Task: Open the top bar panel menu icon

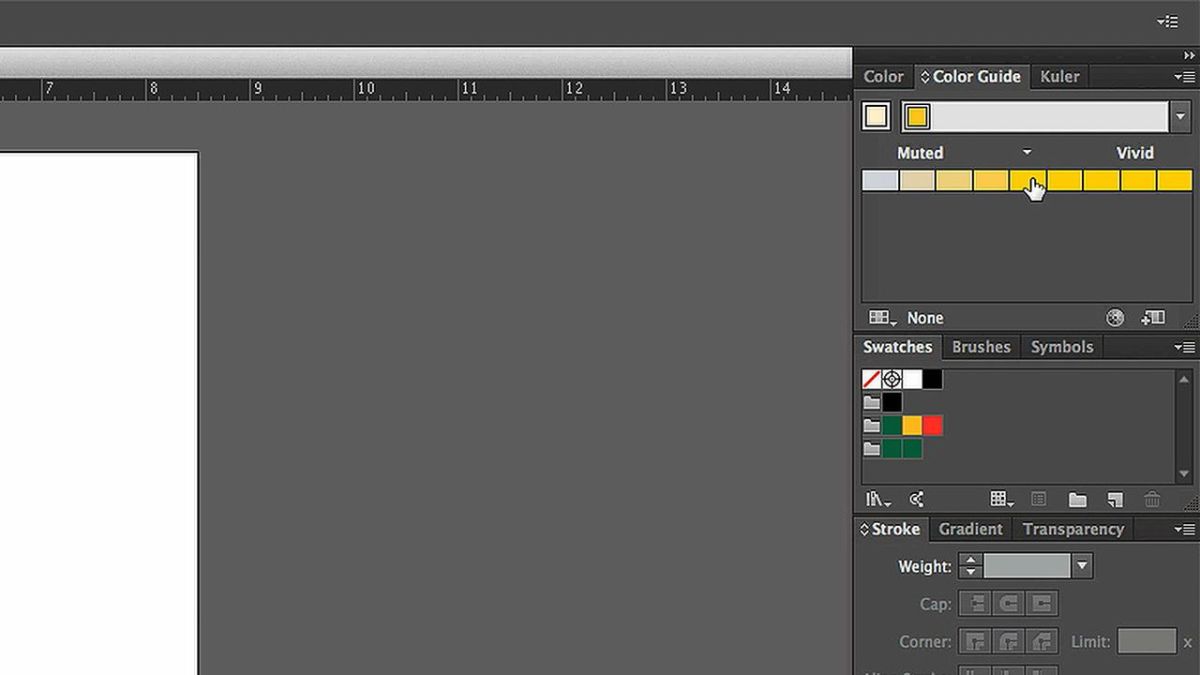Action: click(x=1167, y=21)
